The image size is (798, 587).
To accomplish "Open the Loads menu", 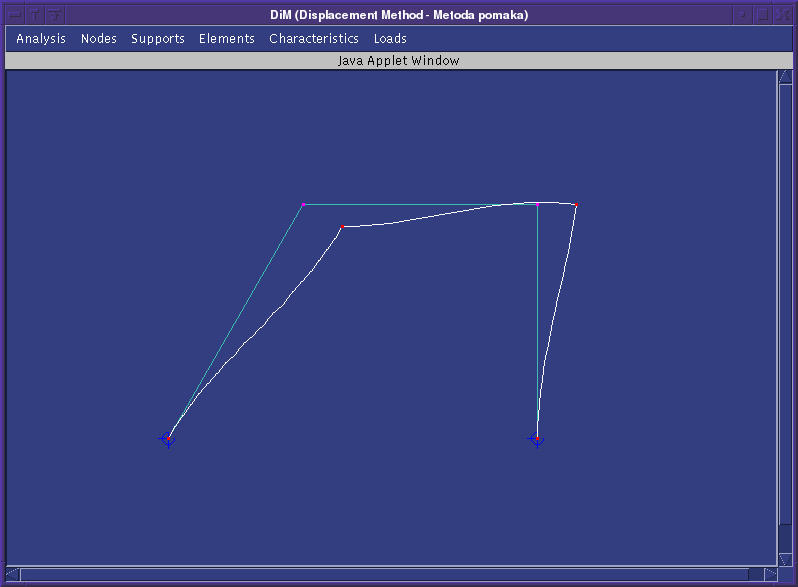I will point(390,39).
